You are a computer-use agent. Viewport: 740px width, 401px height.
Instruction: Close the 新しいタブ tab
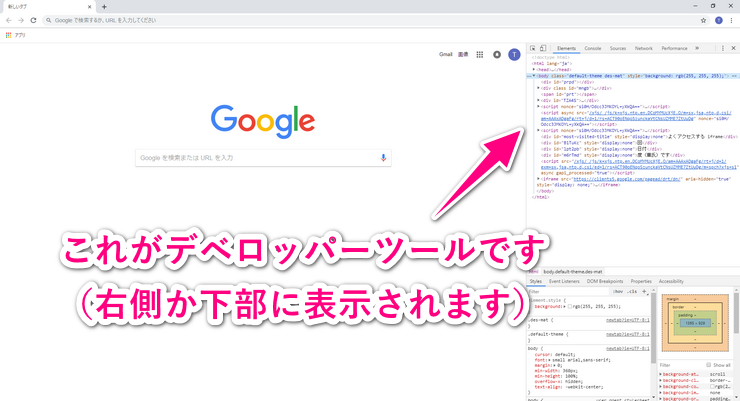coord(89,7)
